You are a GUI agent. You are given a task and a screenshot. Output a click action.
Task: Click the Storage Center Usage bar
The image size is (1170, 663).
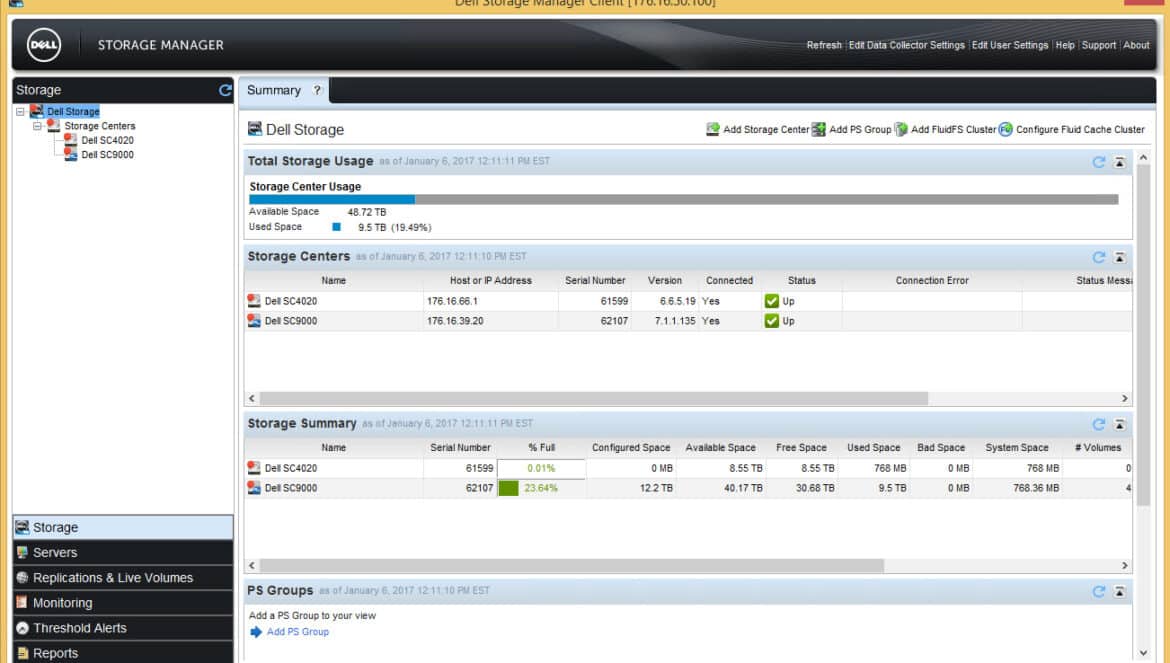pyautogui.click(x=683, y=199)
